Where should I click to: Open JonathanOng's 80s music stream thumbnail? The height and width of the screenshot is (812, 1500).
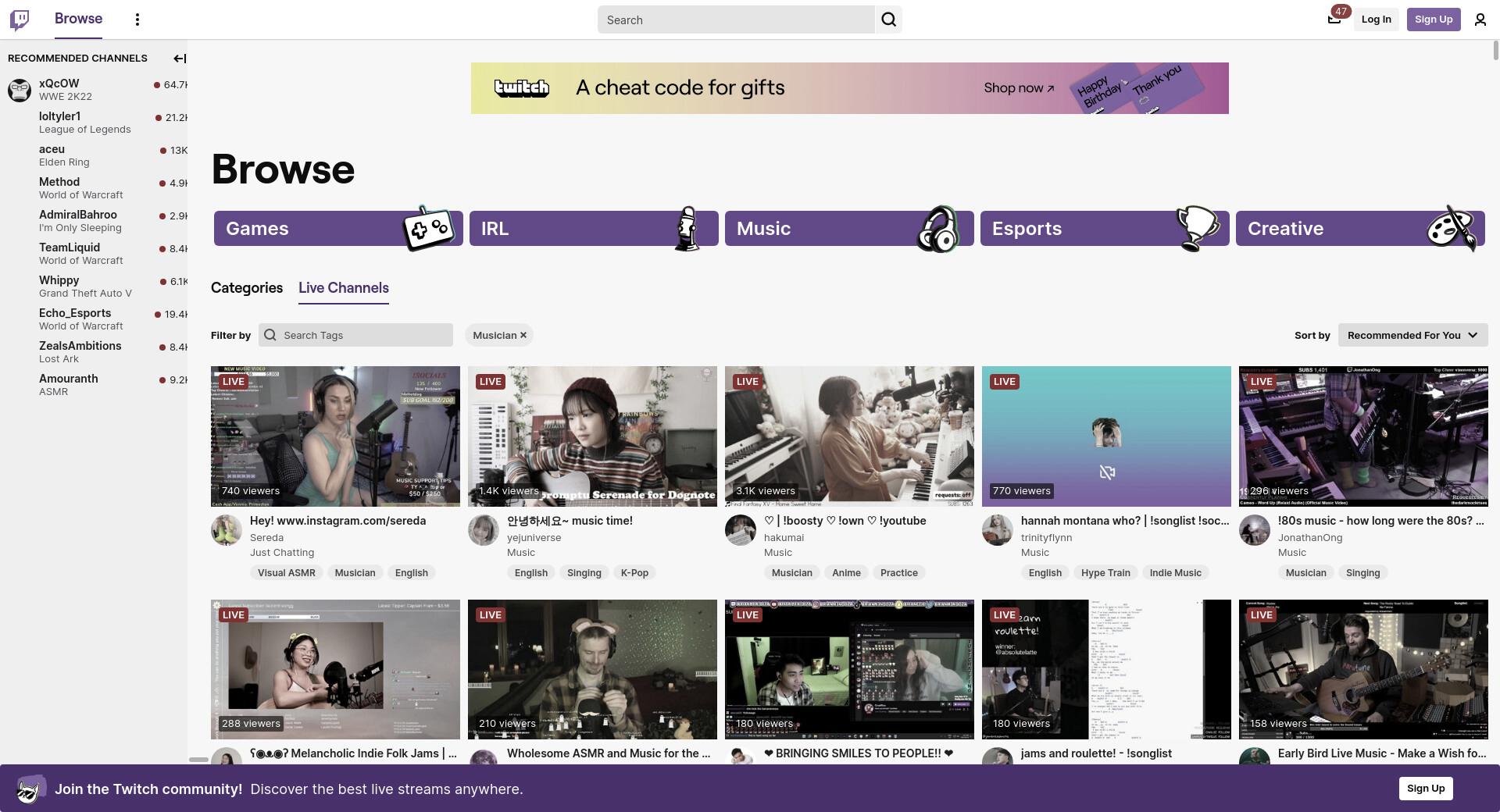1363,436
